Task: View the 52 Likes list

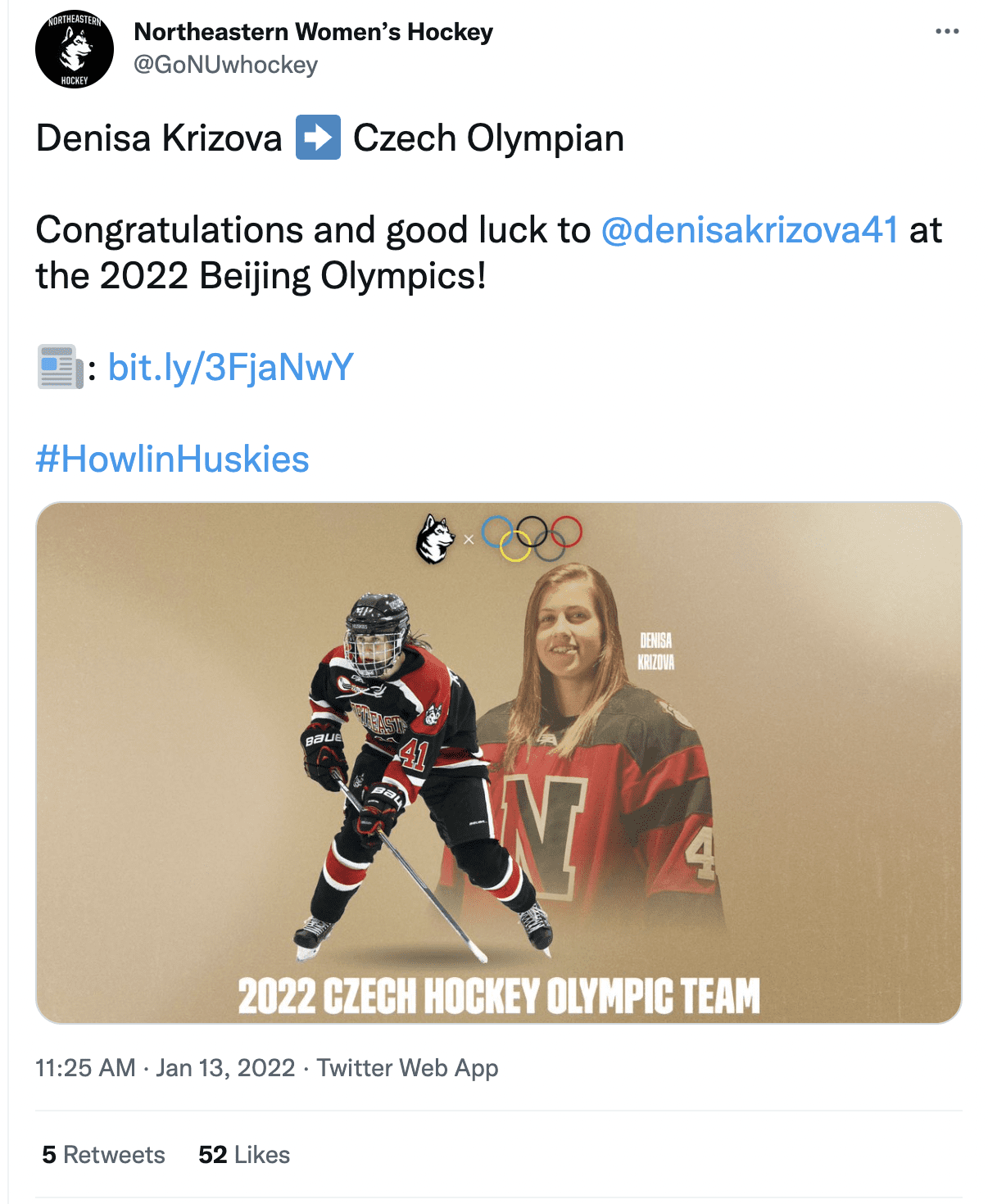Action: click(x=244, y=1155)
